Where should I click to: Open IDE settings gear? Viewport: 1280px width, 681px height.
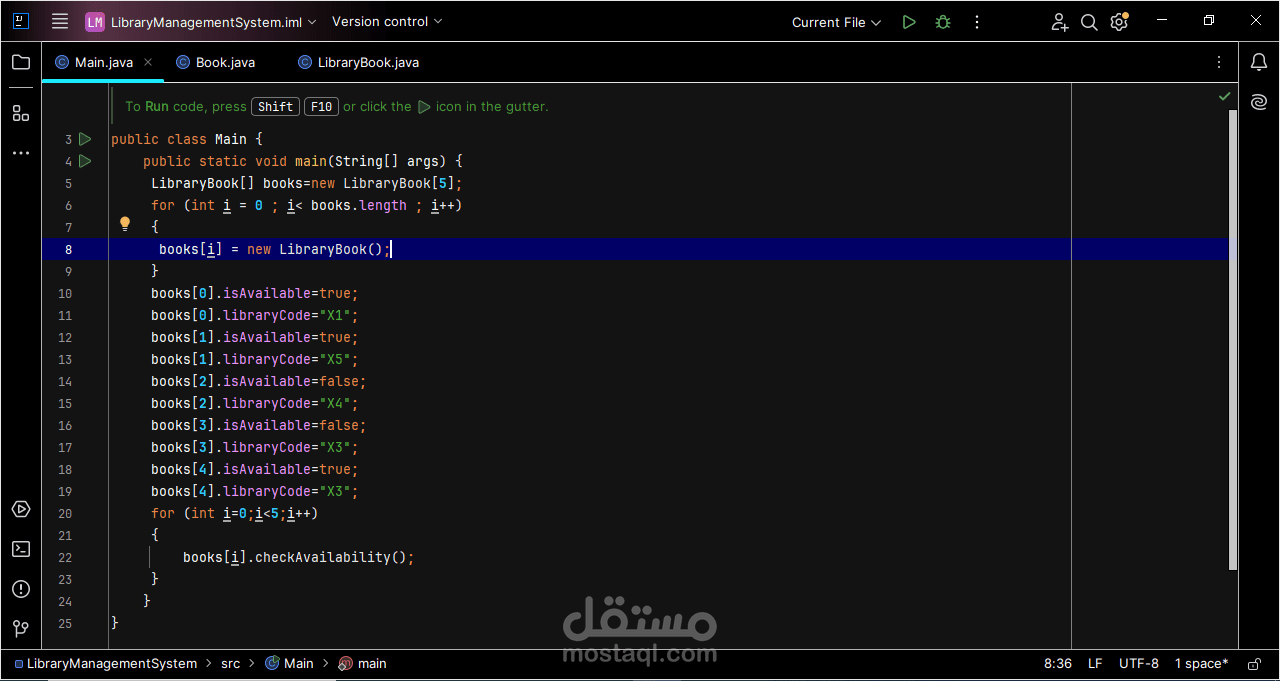coord(1119,22)
